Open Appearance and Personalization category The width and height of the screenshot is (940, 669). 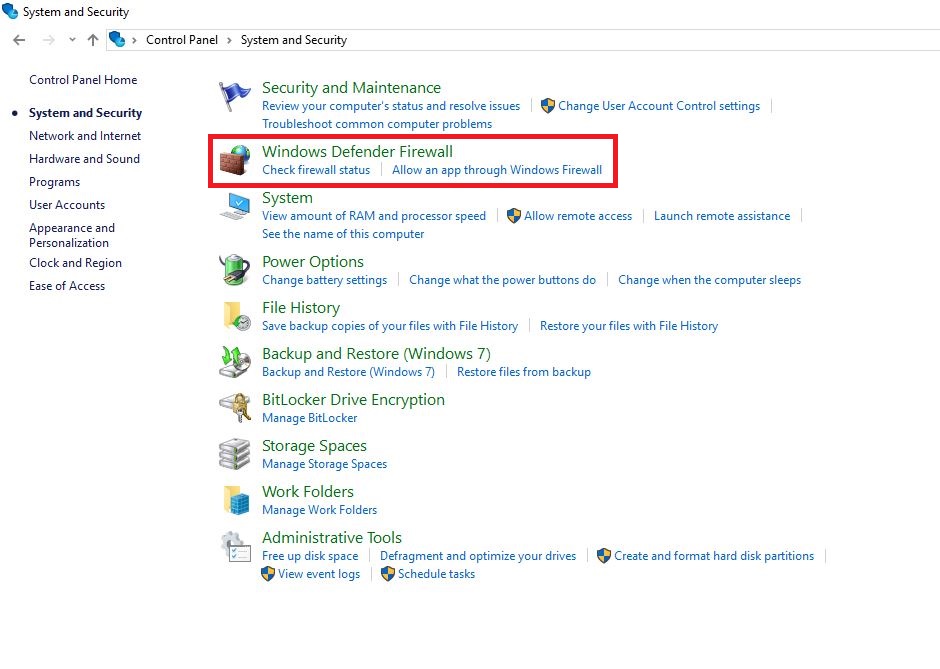click(72, 235)
